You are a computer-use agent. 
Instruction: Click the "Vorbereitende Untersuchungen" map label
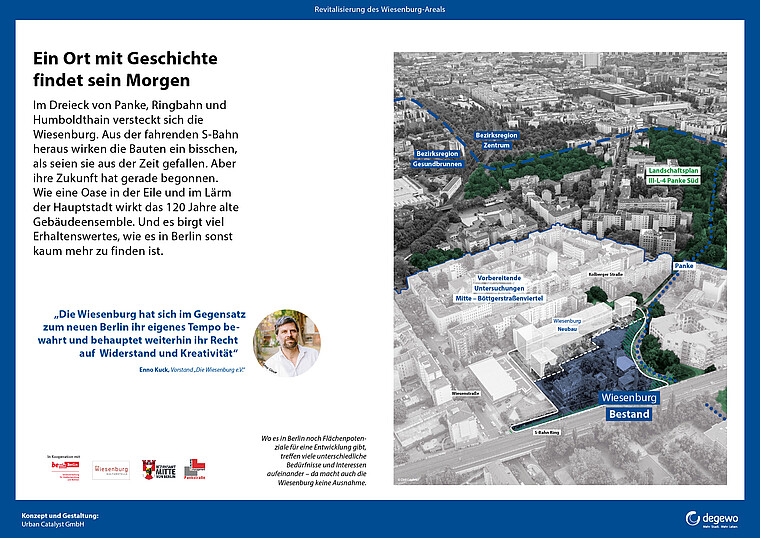click(499, 288)
